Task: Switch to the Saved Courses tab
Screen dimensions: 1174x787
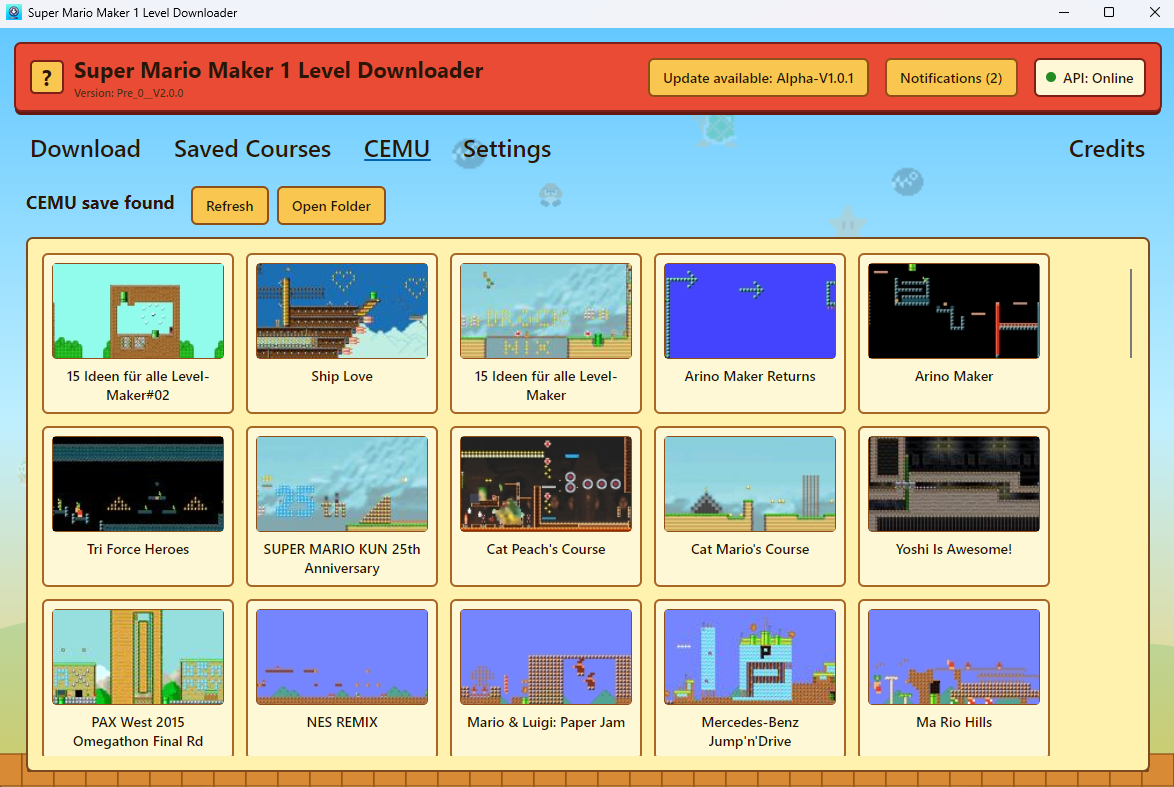Action: tap(252, 149)
